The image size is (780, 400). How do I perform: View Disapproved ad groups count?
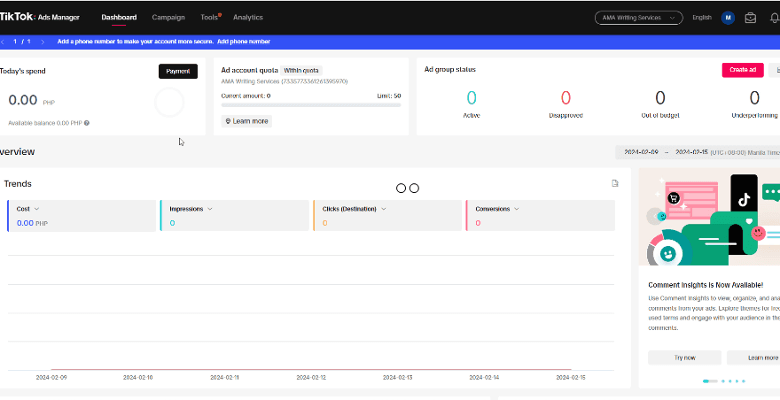pos(566,98)
